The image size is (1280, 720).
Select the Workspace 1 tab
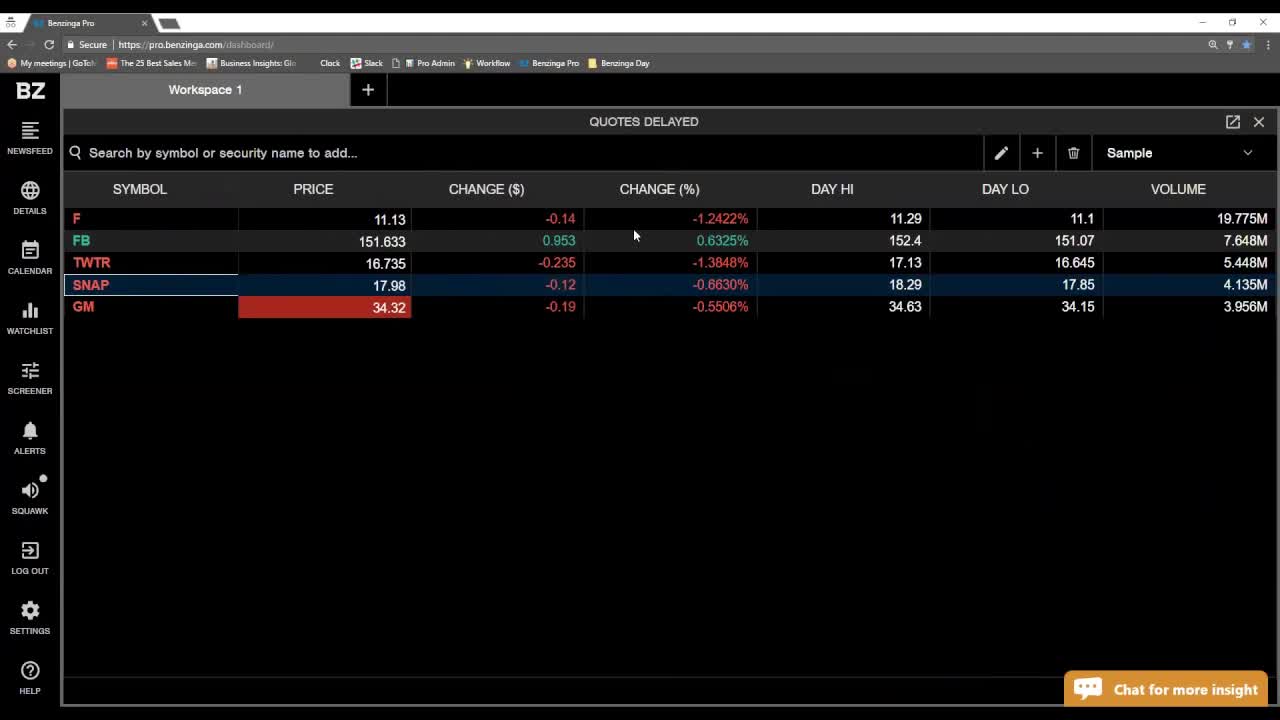(205, 90)
